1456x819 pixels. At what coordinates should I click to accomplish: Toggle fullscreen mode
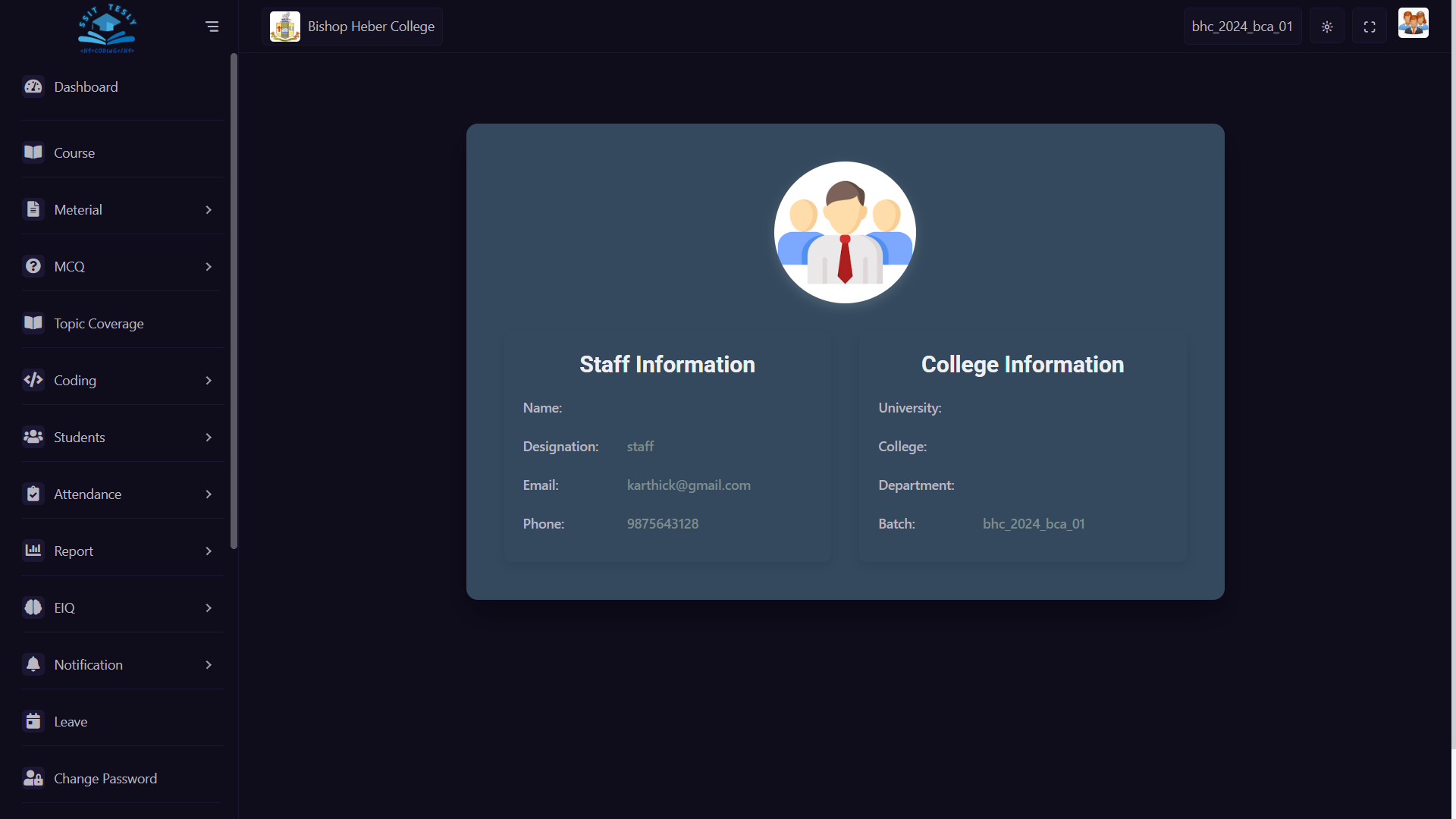[x=1370, y=27]
